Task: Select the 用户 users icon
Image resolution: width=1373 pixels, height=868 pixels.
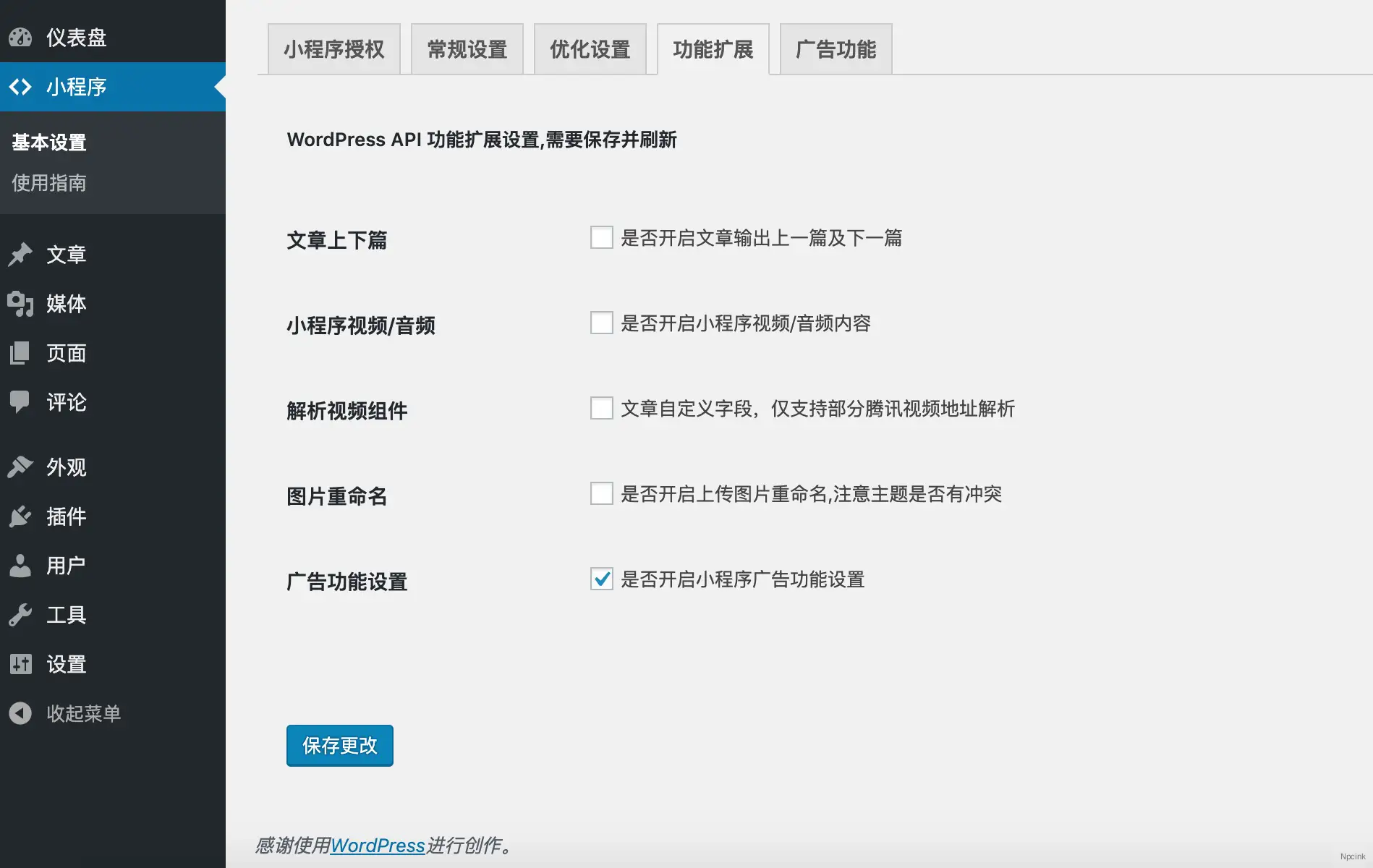Action: click(x=21, y=566)
